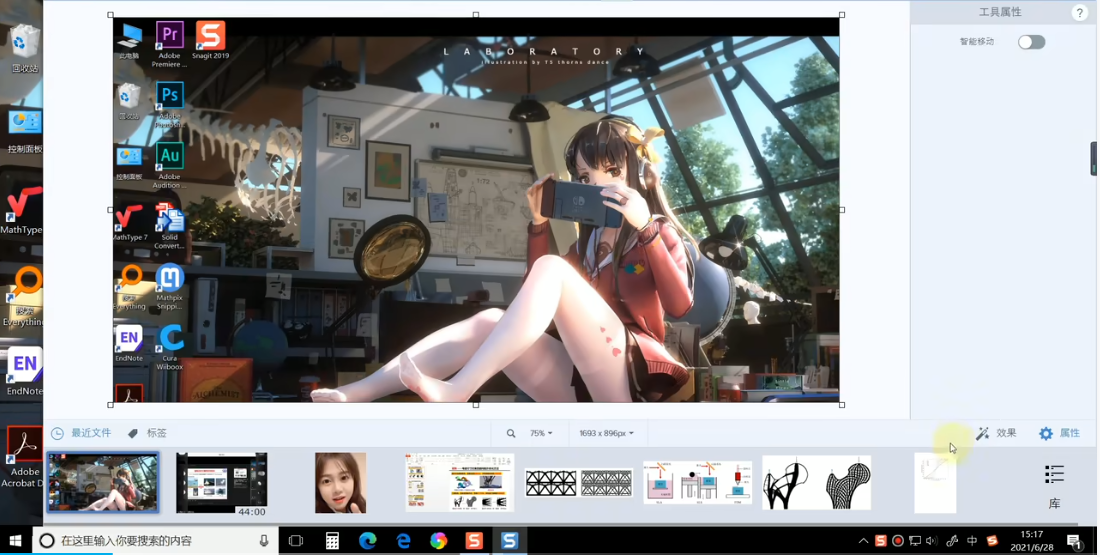Open the colorful pinwheel browser on the taskbar

click(x=438, y=541)
